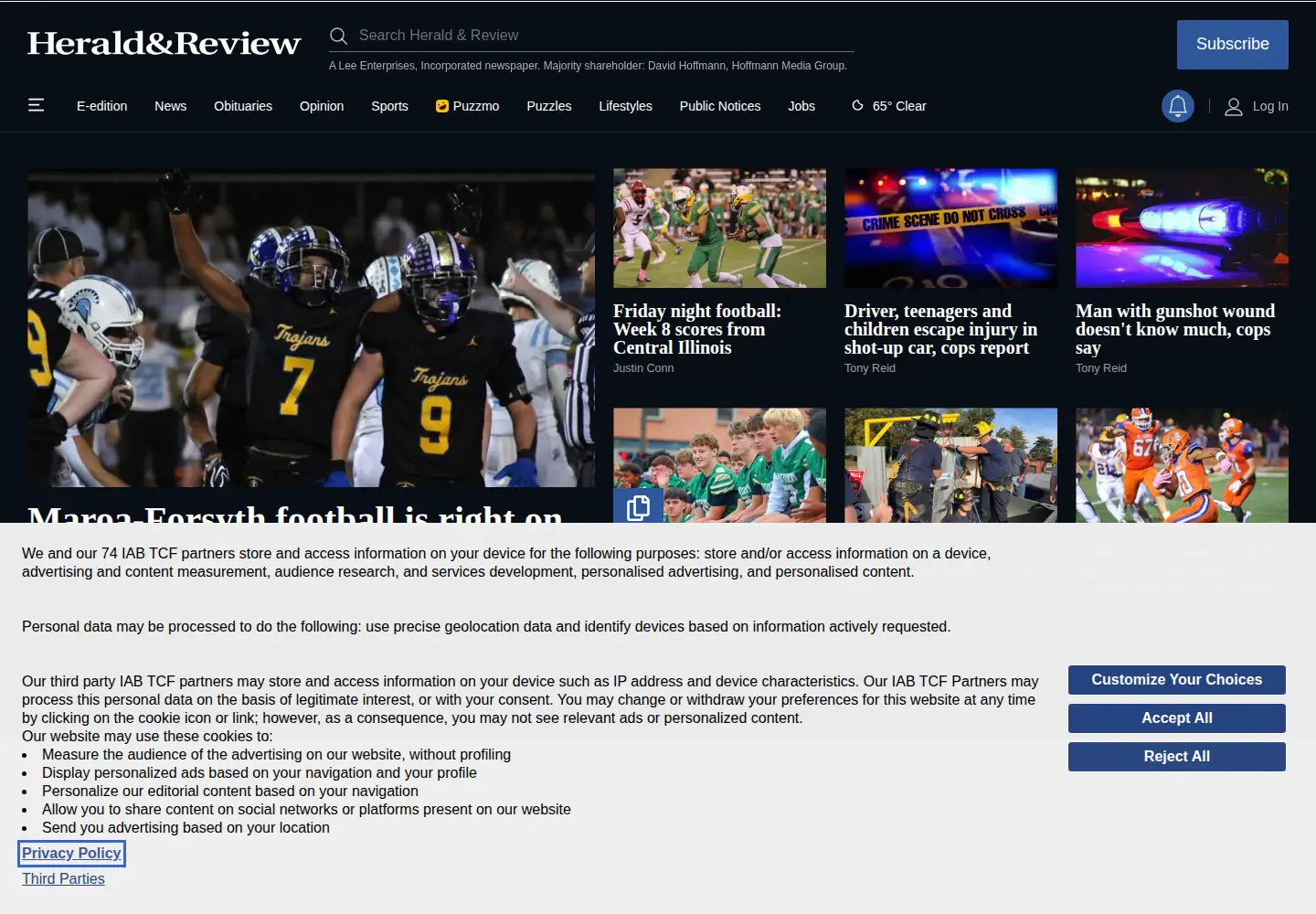Read Man with gunshot wound story
1316x914 pixels.
coord(1175,329)
